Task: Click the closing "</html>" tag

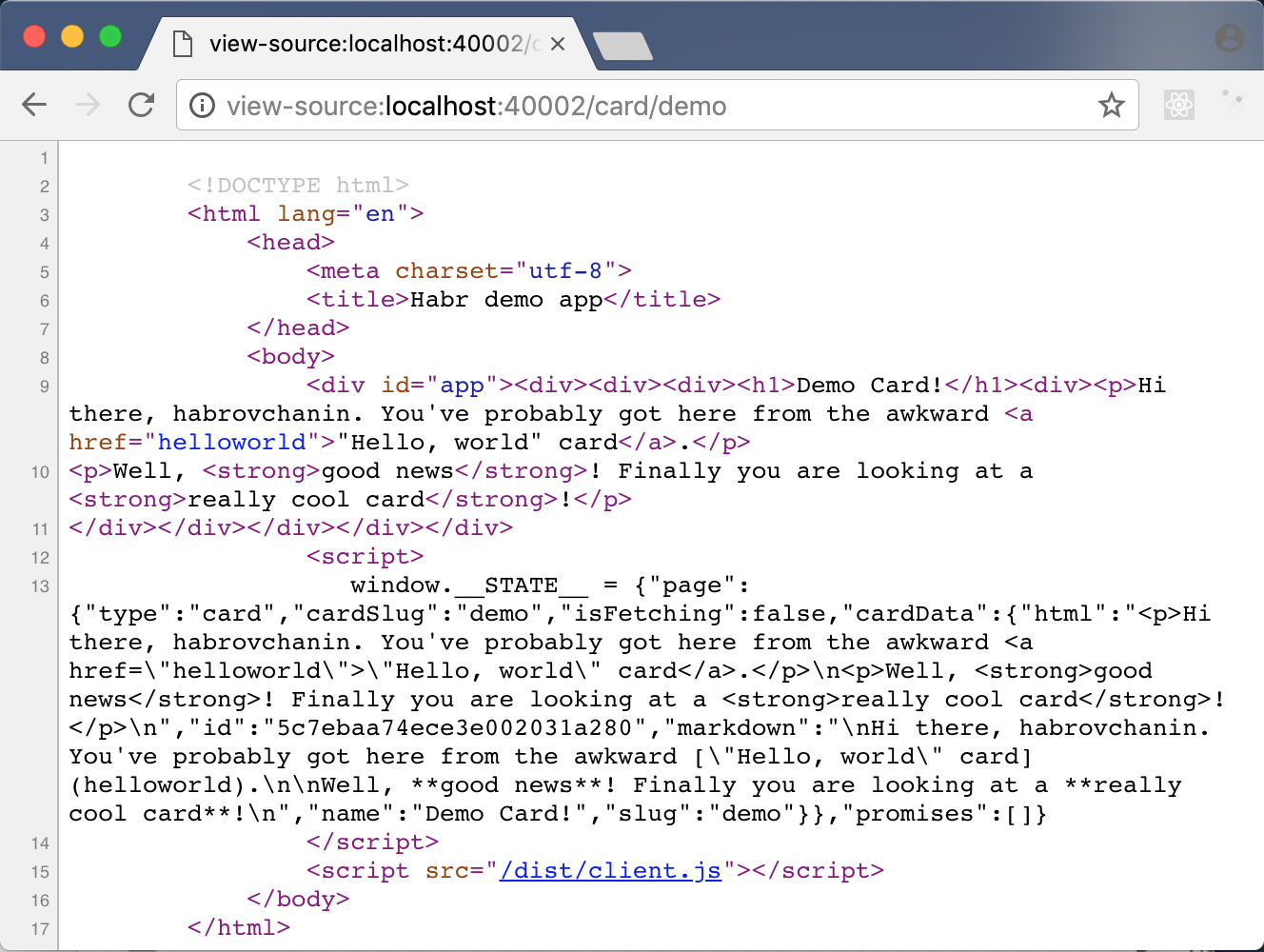Action: coord(239,928)
